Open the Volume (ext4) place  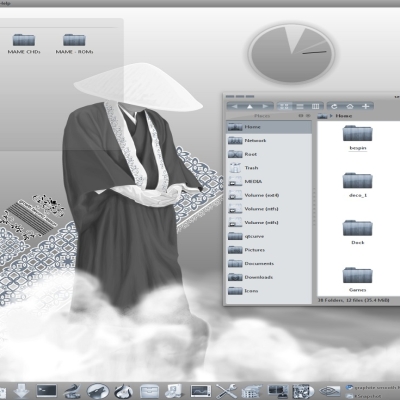269,195
